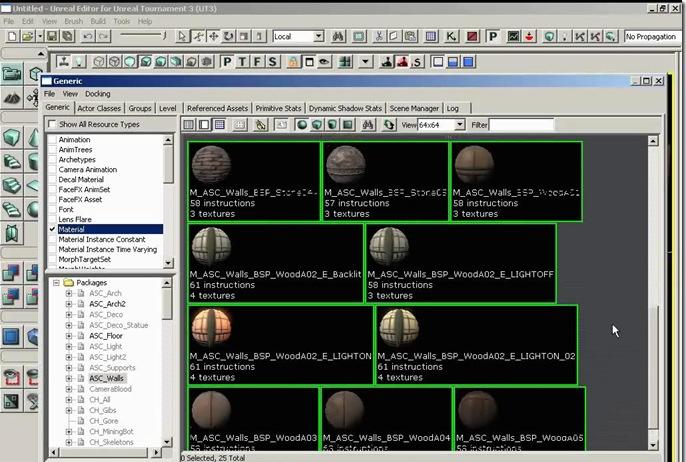Check the Material Instance Constant type
Image resolution: width=686 pixels, height=462 pixels.
tap(52, 239)
